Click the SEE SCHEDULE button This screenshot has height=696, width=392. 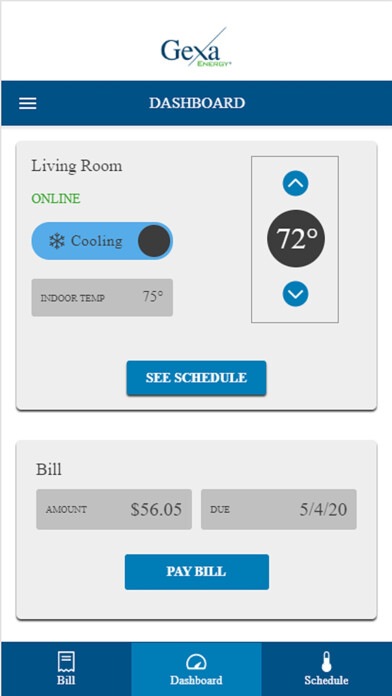click(x=196, y=378)
